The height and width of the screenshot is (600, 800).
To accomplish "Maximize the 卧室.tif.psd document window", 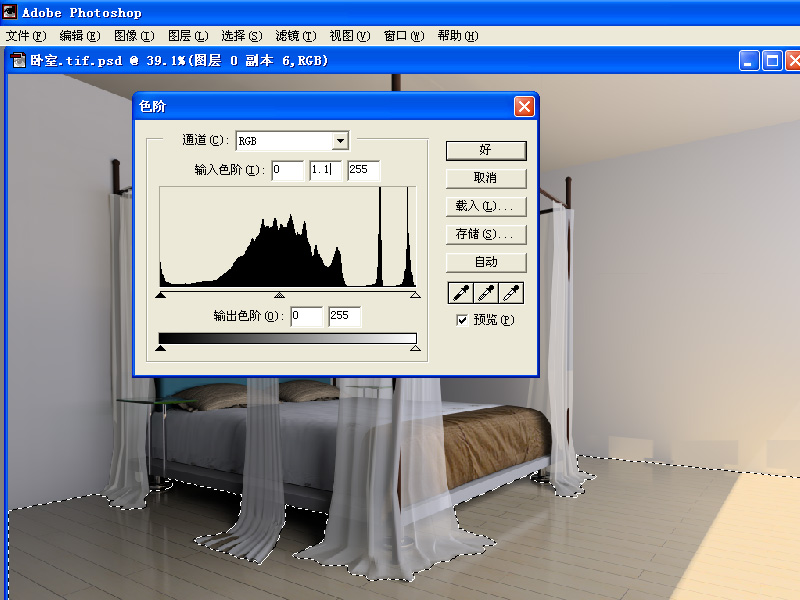I will [772, 61].
